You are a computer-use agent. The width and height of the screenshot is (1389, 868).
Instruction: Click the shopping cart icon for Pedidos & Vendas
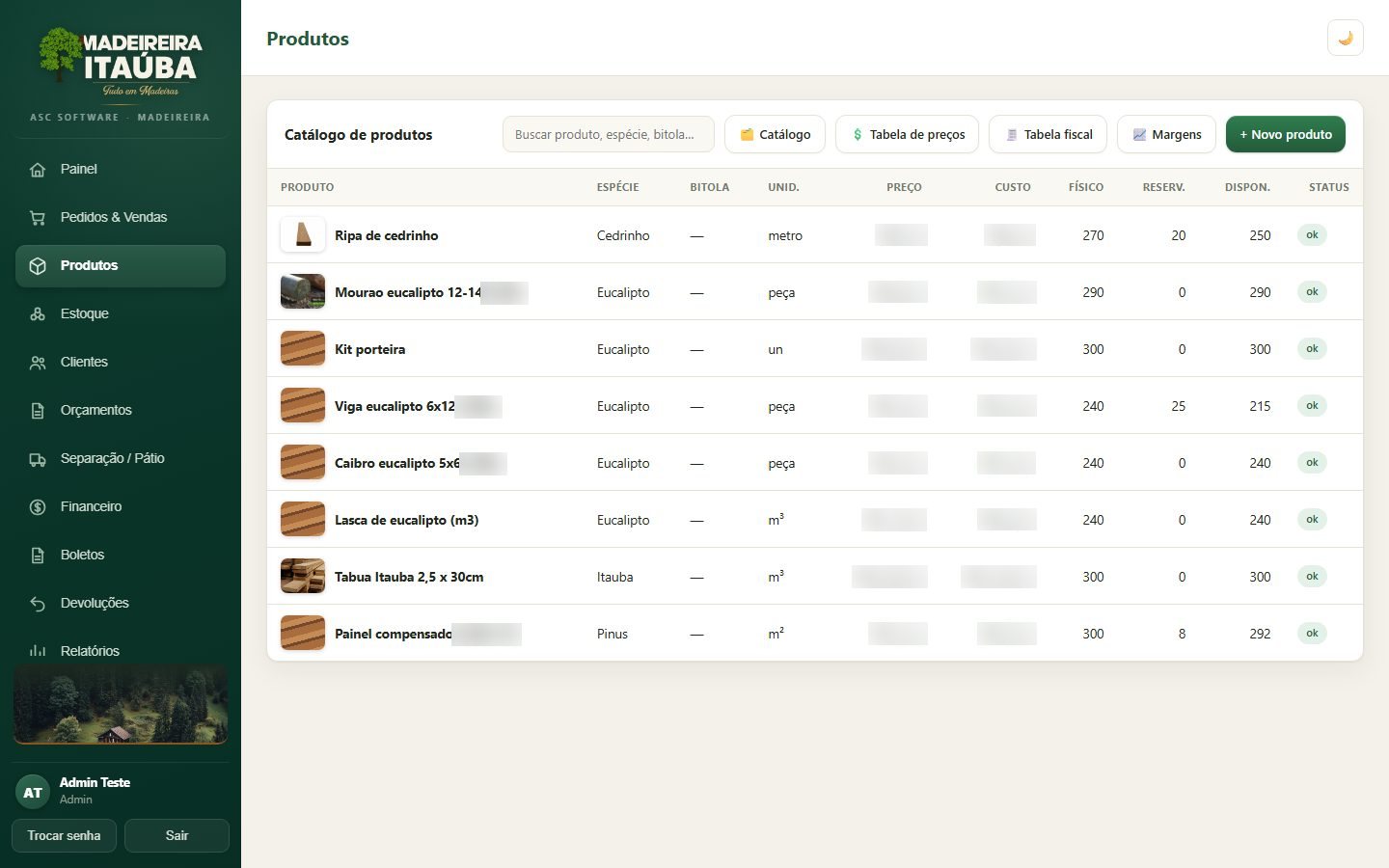pos(38,218)
